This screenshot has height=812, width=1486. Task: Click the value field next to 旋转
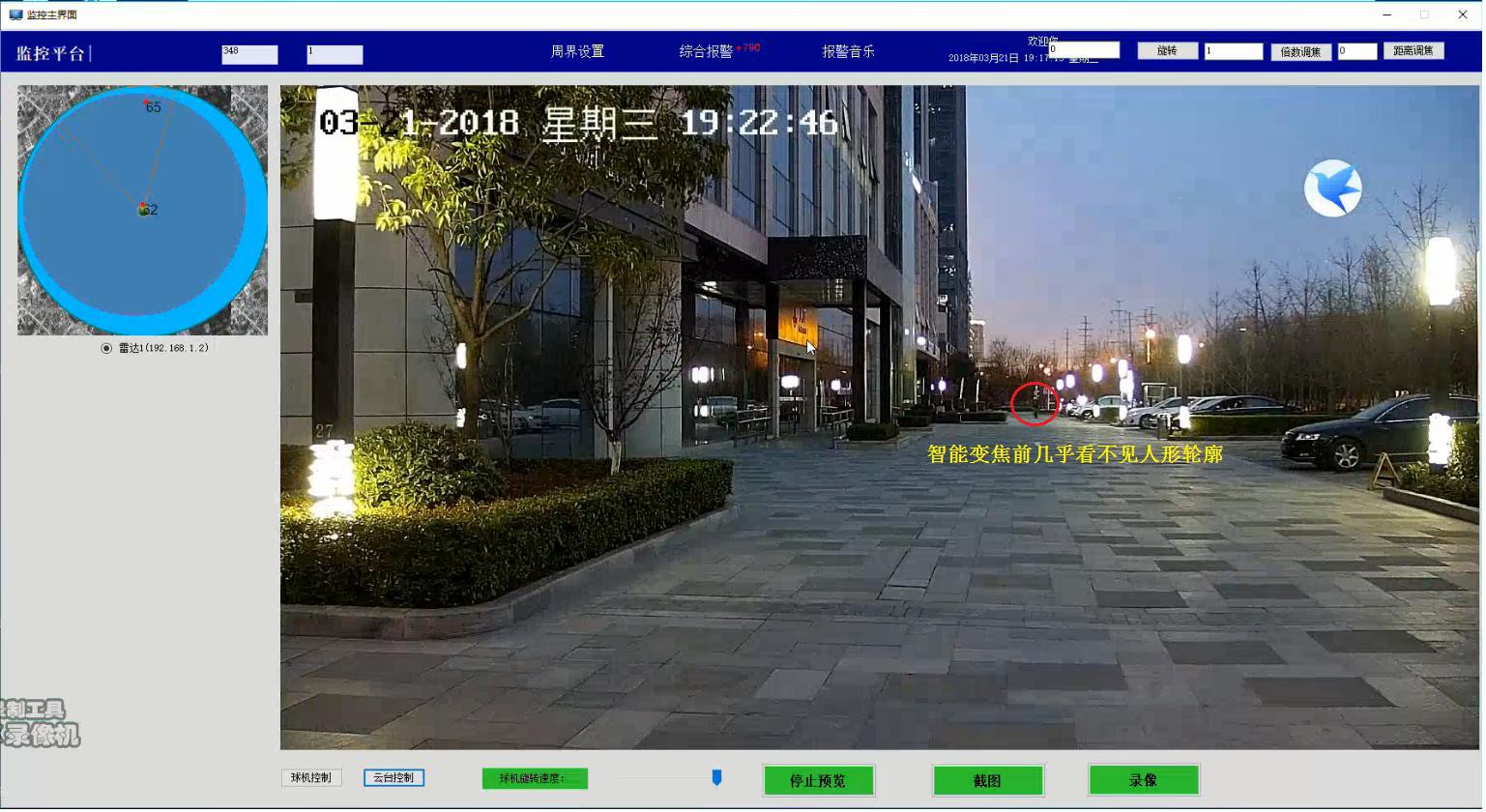coord(1234,50)
